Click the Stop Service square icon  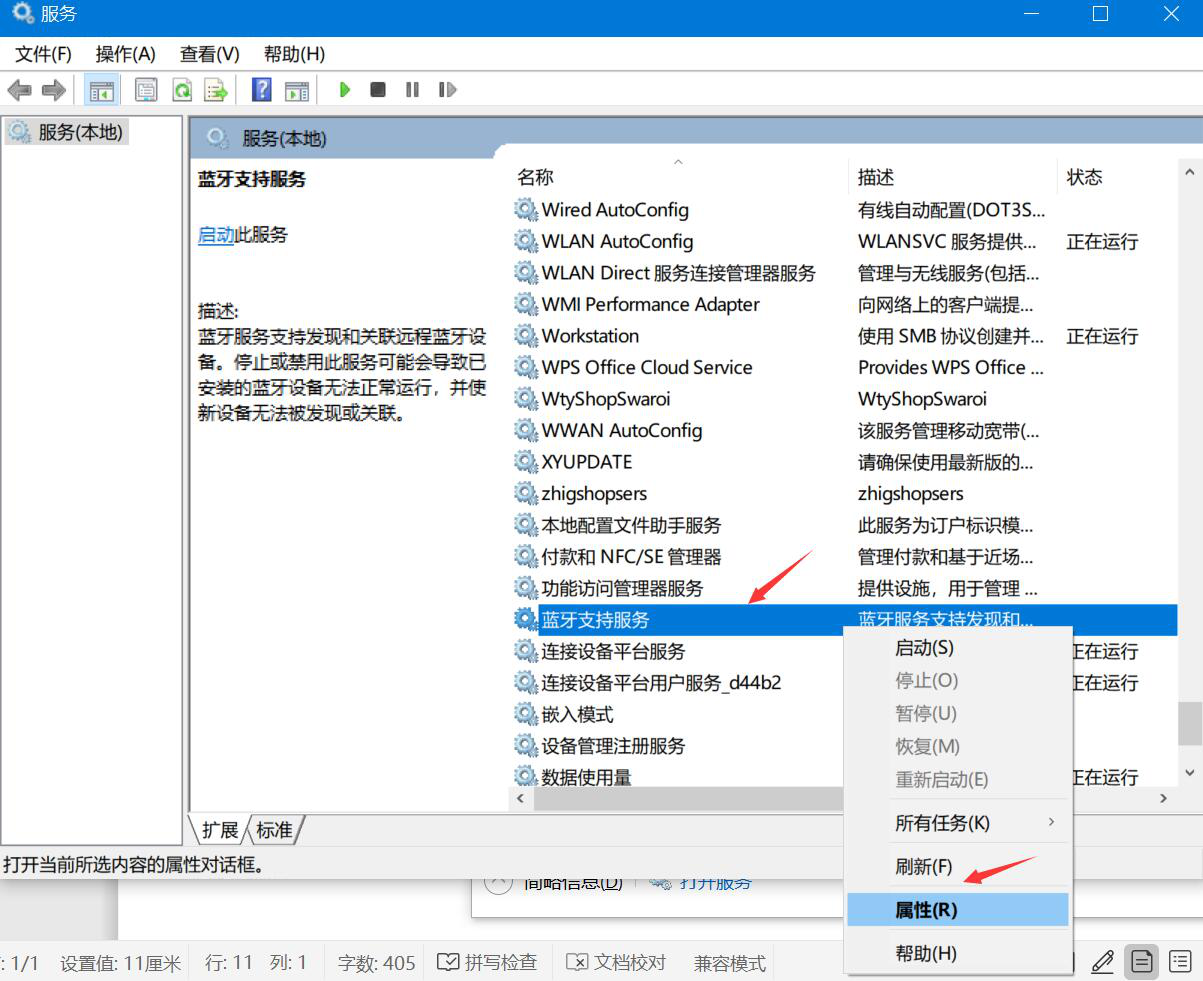378,90
